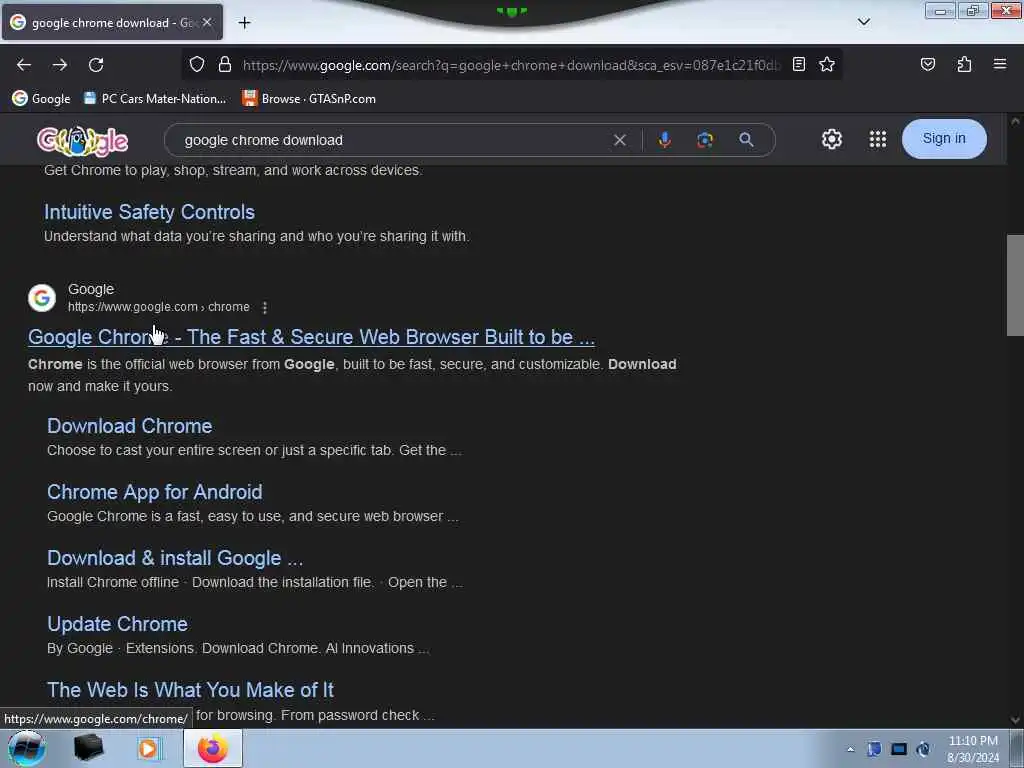Open the Save to Pocket icon
This screenshot has width=1024, height=768.
(x=927, y=64)
